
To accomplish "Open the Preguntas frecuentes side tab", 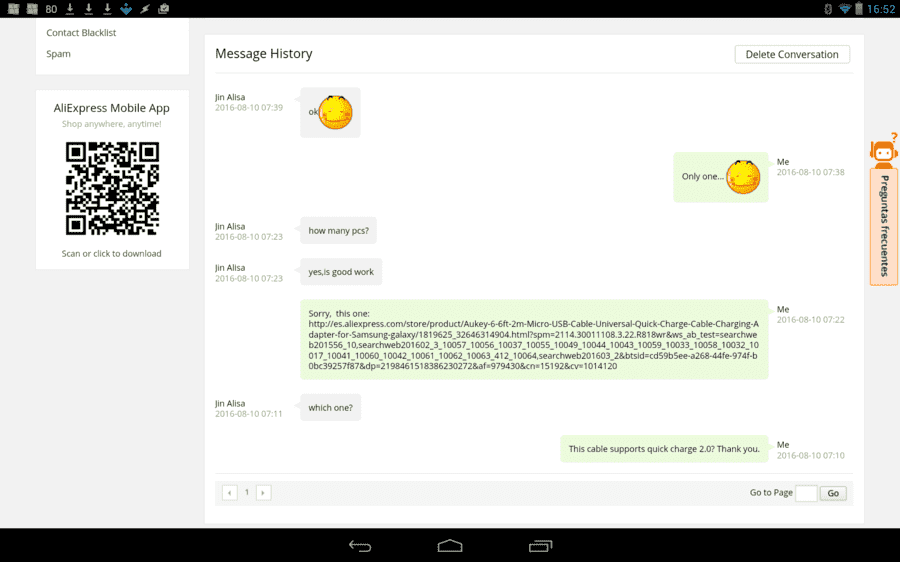I will pos(884,226).
